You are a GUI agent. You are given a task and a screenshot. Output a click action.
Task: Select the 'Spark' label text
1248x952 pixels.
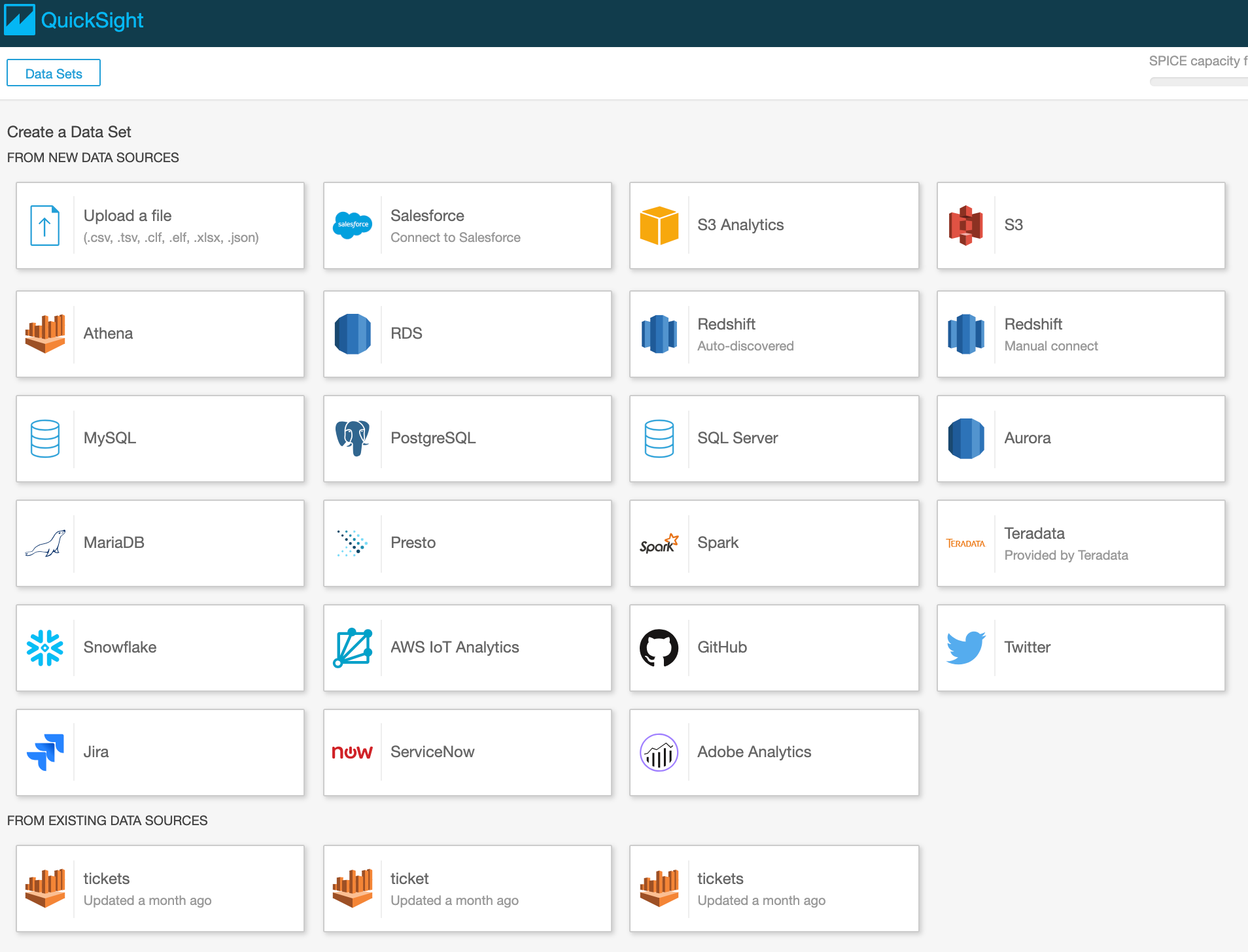pyautogui.click(x=718, y=543)
